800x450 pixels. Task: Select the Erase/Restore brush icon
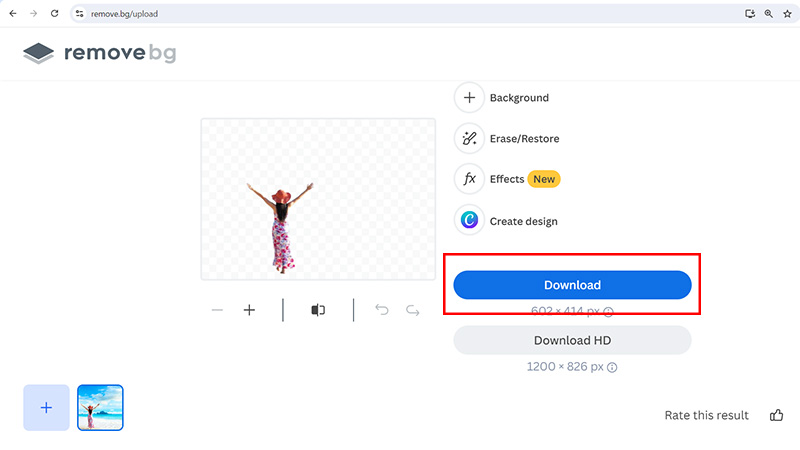pos(469,139)
